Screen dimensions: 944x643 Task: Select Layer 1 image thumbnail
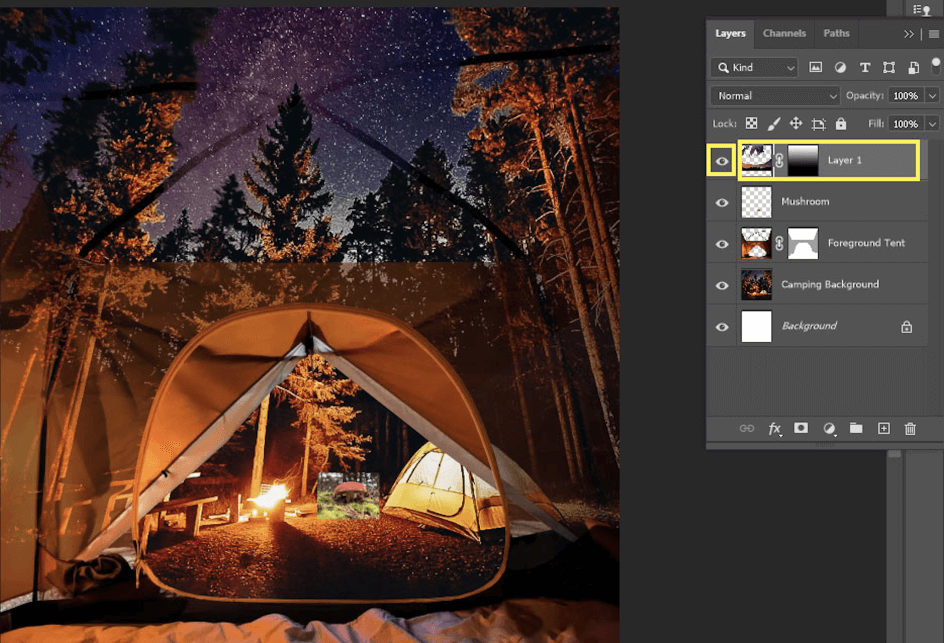point(756,160)
